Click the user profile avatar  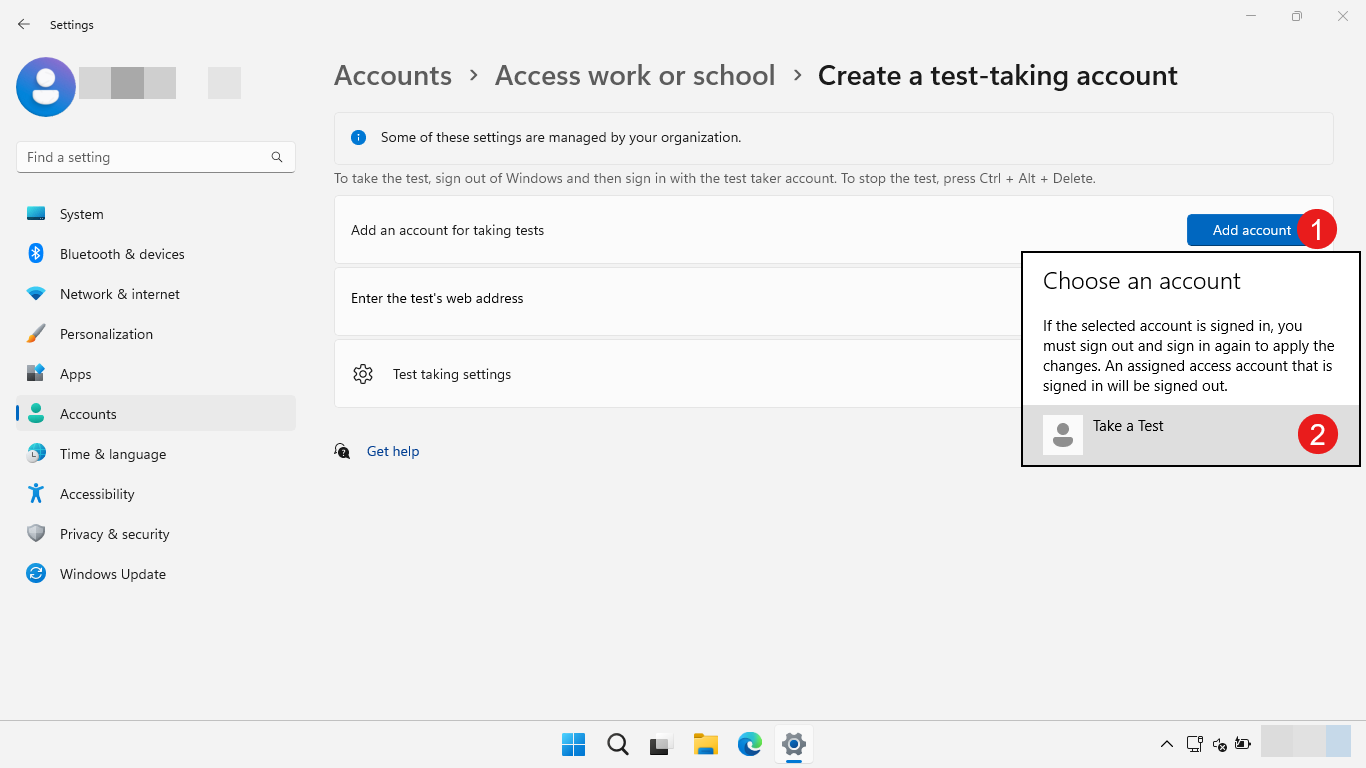(x=45, y=87)
